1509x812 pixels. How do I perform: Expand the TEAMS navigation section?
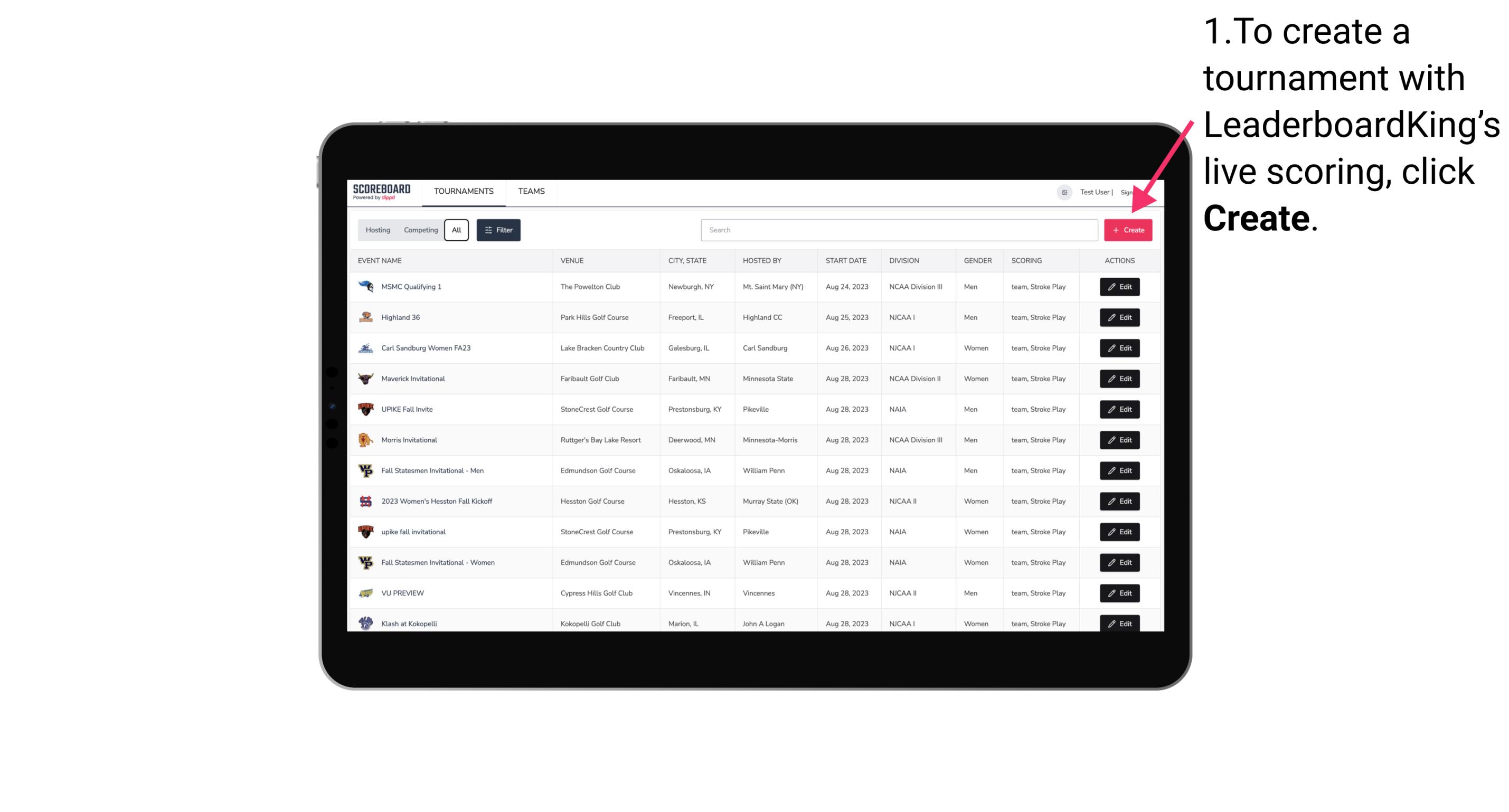(x=530, y=191)
